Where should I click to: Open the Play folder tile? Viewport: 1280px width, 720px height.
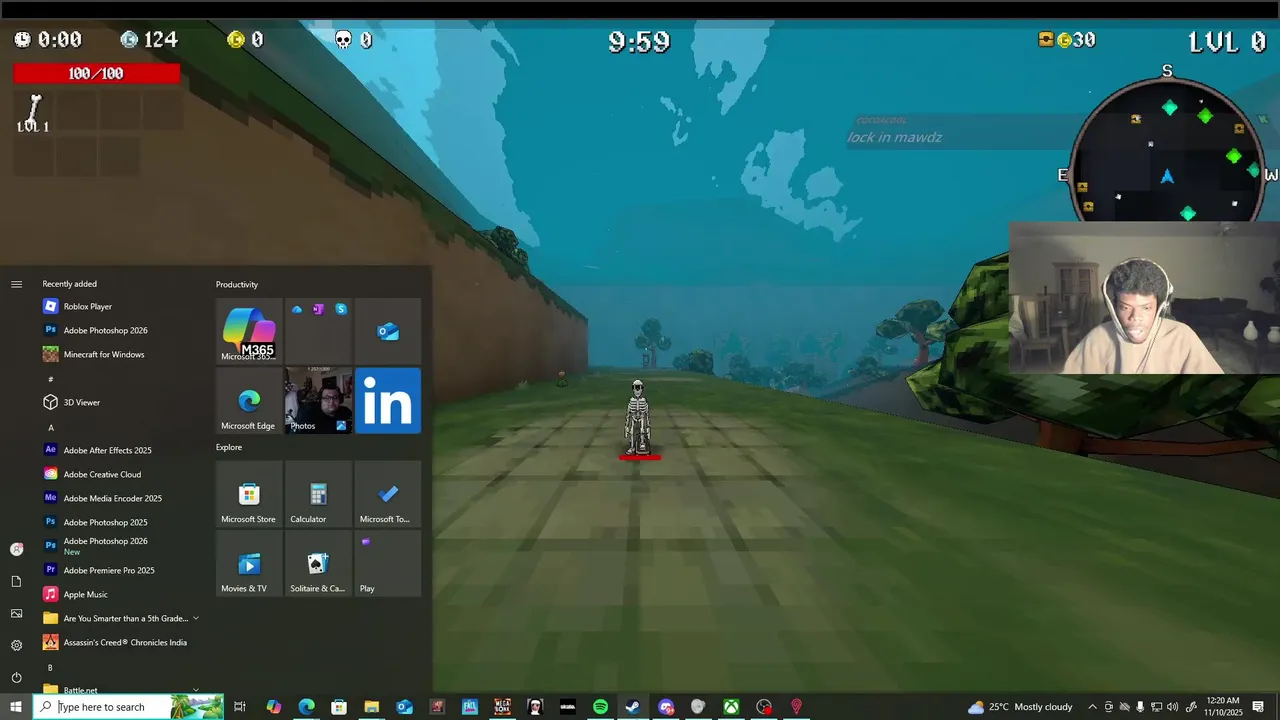coord(388,564)
